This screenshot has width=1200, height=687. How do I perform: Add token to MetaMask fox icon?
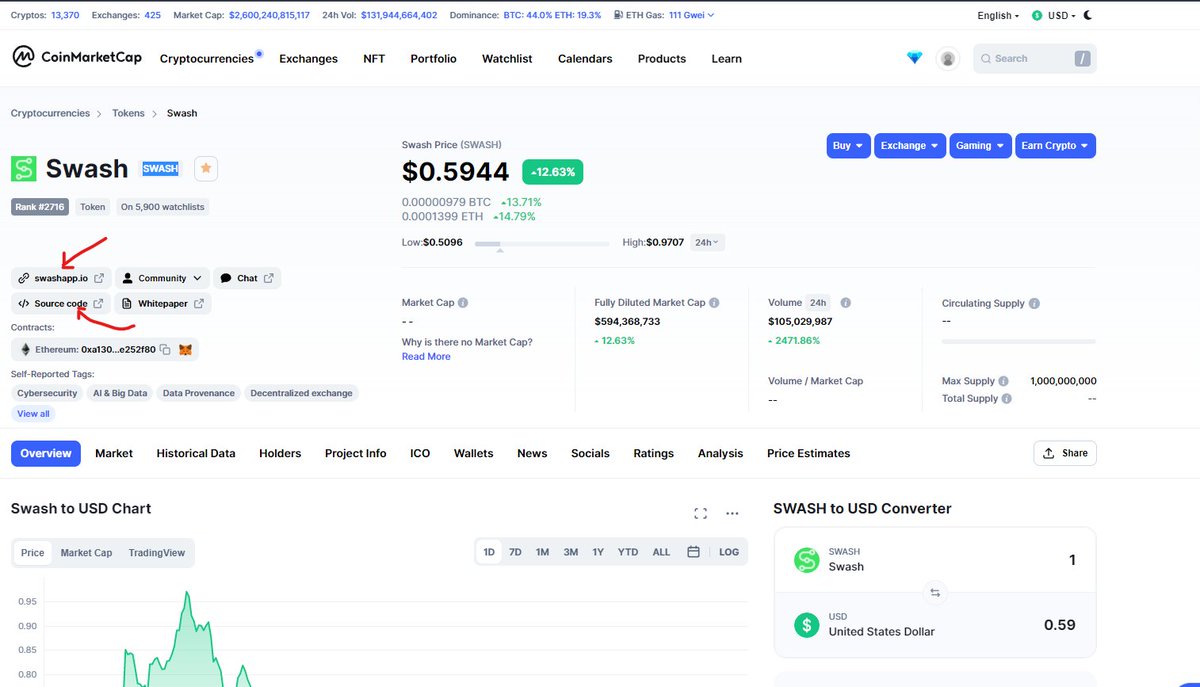(186, 350)
